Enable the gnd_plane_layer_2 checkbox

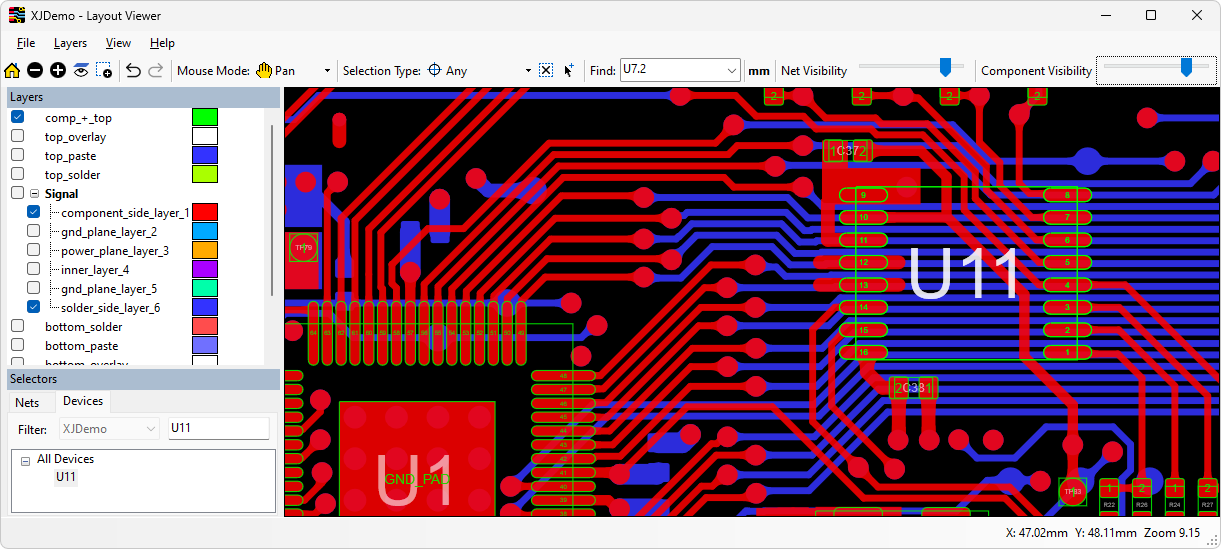tap(34, 231)
